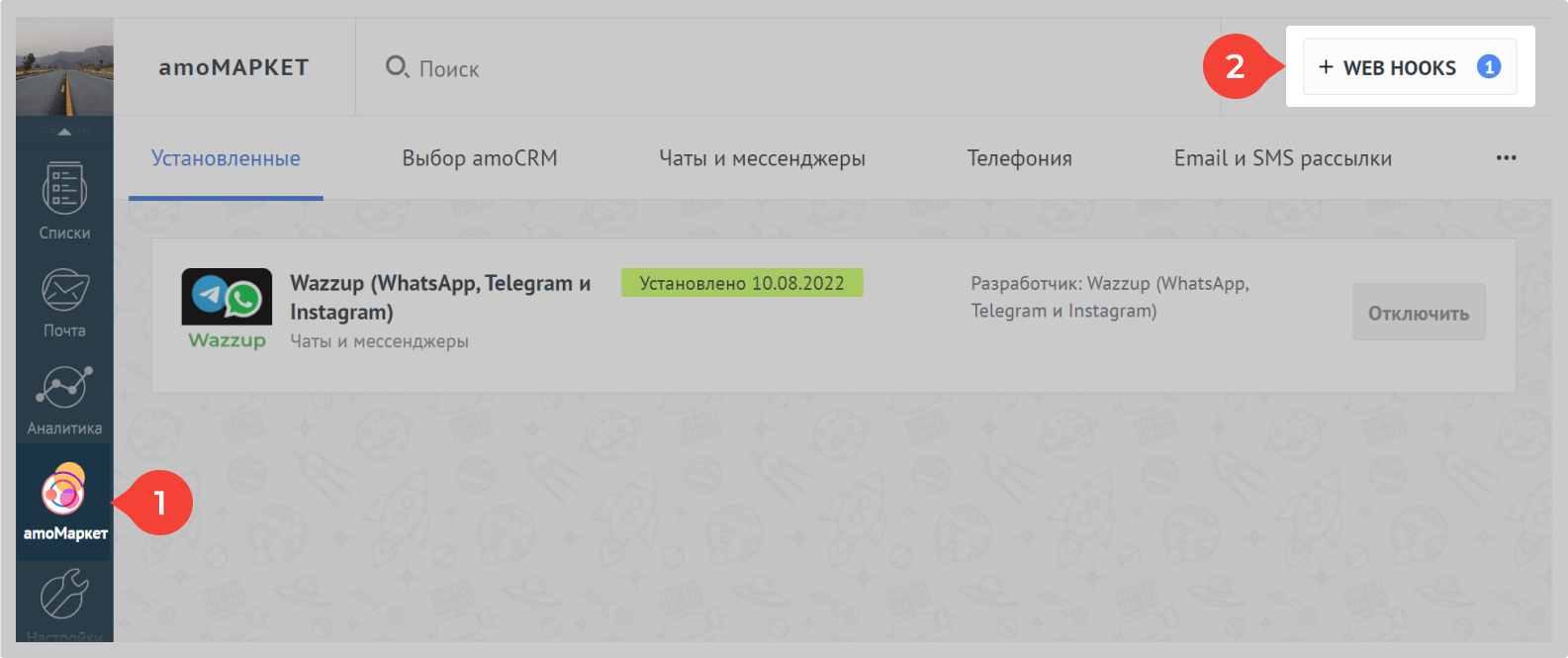Click the account avatar road thumbnail
This screenshot has height=658, width=1568.
(x=64, y=67)
